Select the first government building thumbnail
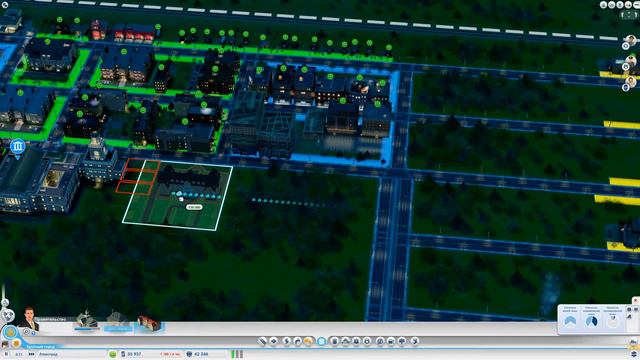640x360 pixels. coord(87,320)
